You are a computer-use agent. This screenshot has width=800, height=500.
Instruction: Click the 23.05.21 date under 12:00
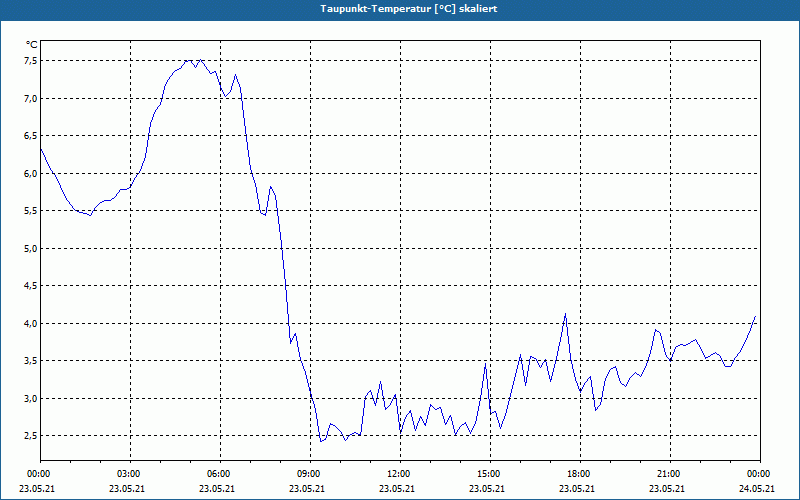tap(397, 489)
